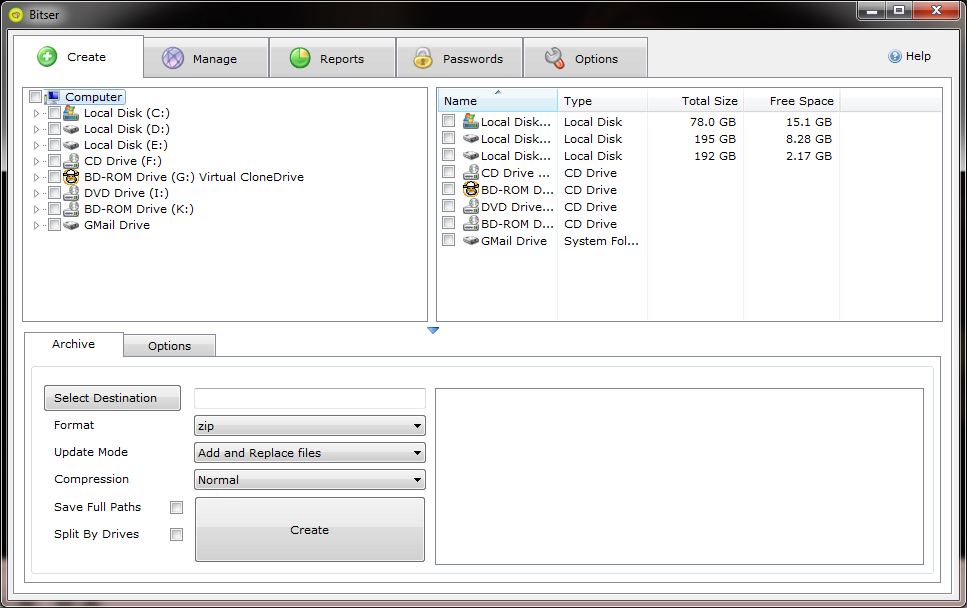Click the green plus Create tab icon
The height and width of the screenshot is (608, 967).
click(x=47, y=57)
